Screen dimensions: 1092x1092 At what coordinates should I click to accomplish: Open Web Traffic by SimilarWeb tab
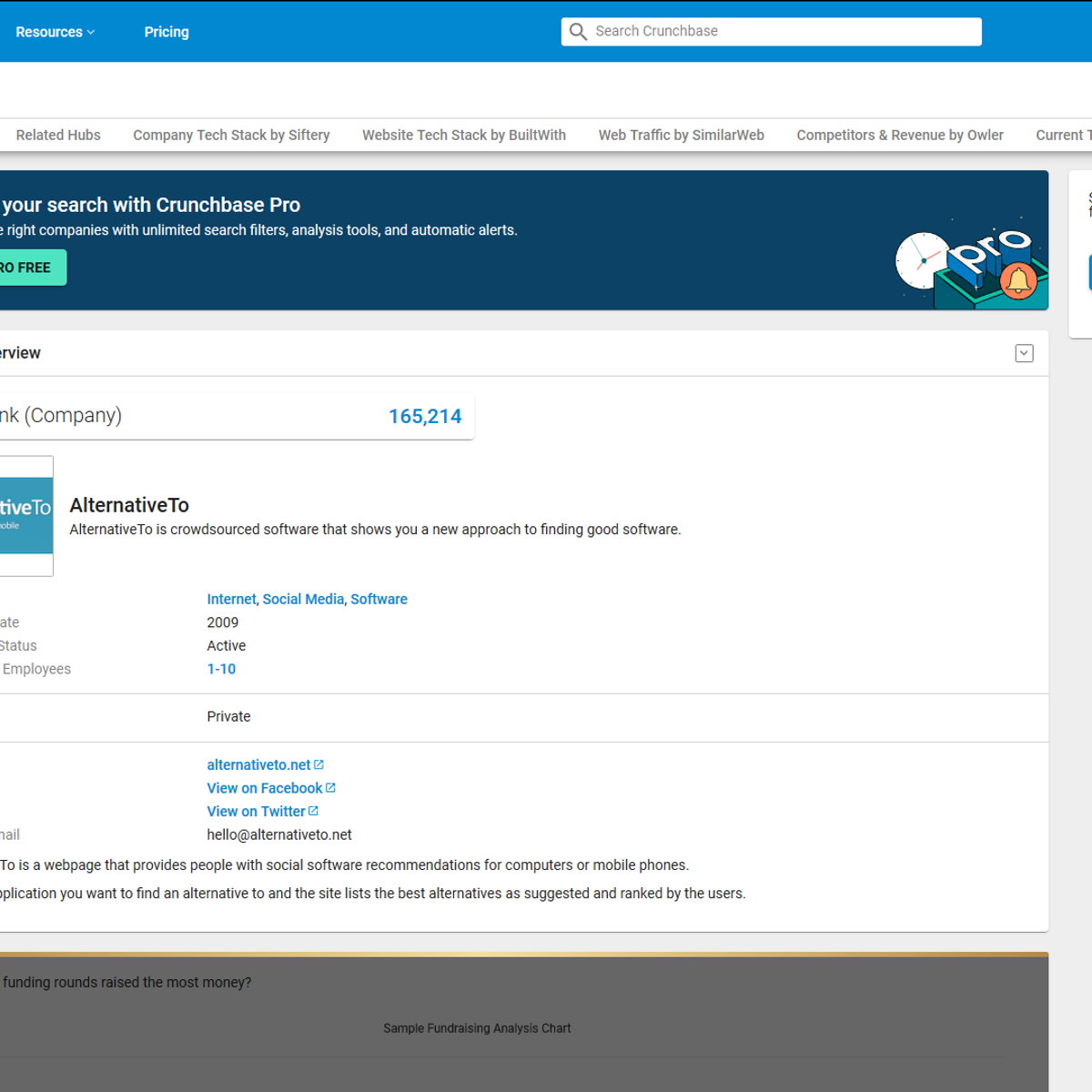[x=681, y=135]
